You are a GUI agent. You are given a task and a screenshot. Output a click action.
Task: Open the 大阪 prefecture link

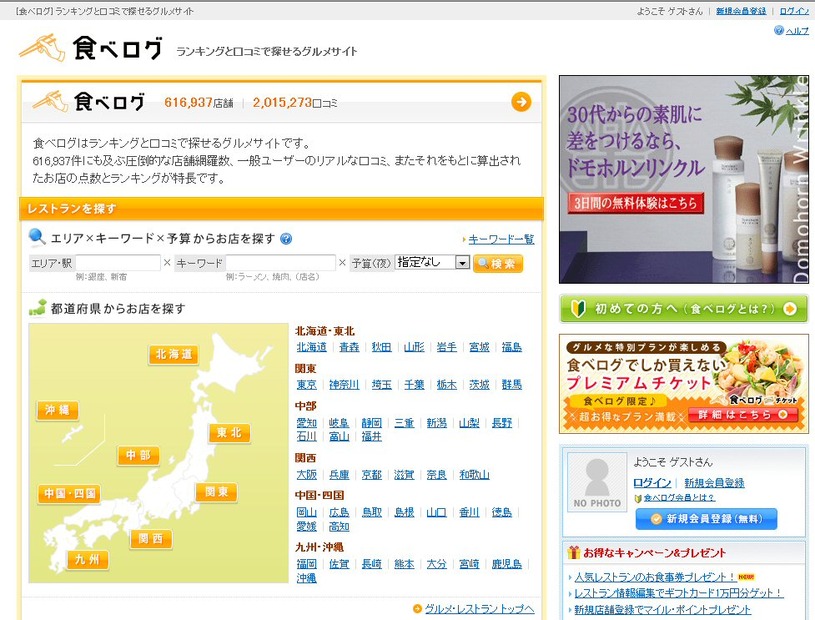pos(307,475)
